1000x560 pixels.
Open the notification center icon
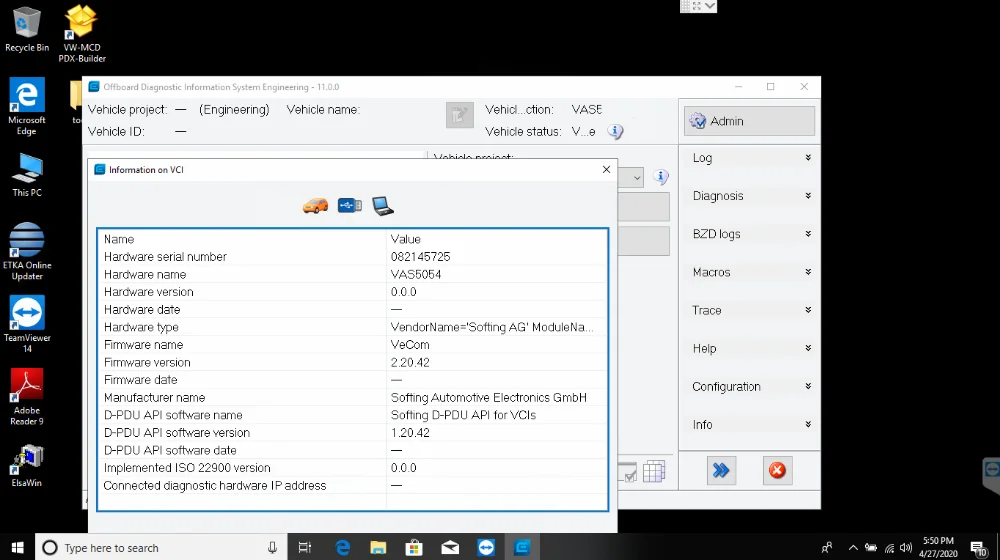click(x=979, y=548)
